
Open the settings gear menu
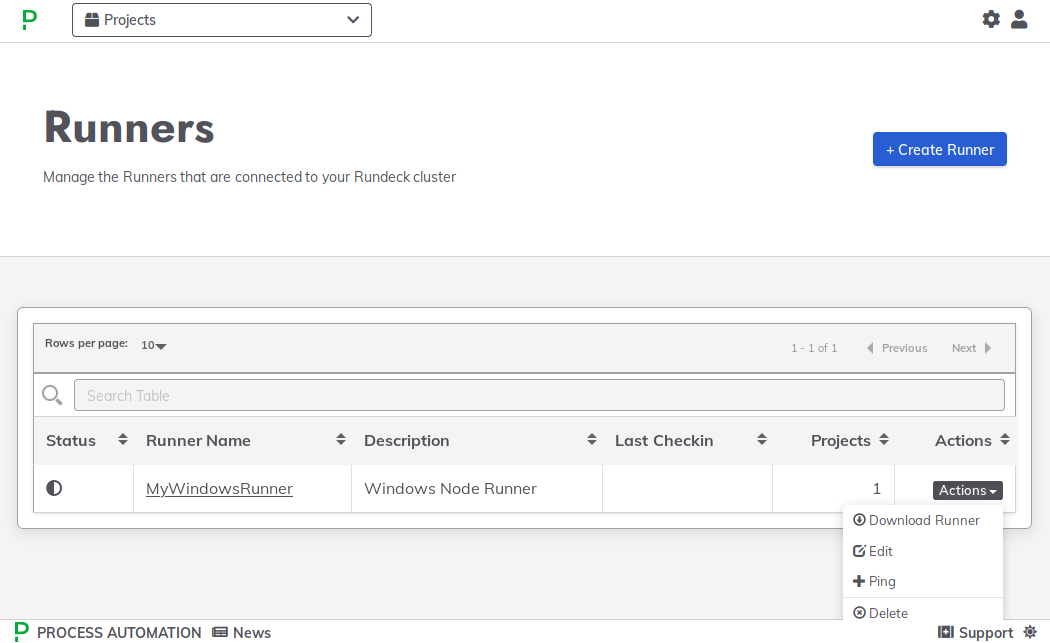[x=991, y=19]
